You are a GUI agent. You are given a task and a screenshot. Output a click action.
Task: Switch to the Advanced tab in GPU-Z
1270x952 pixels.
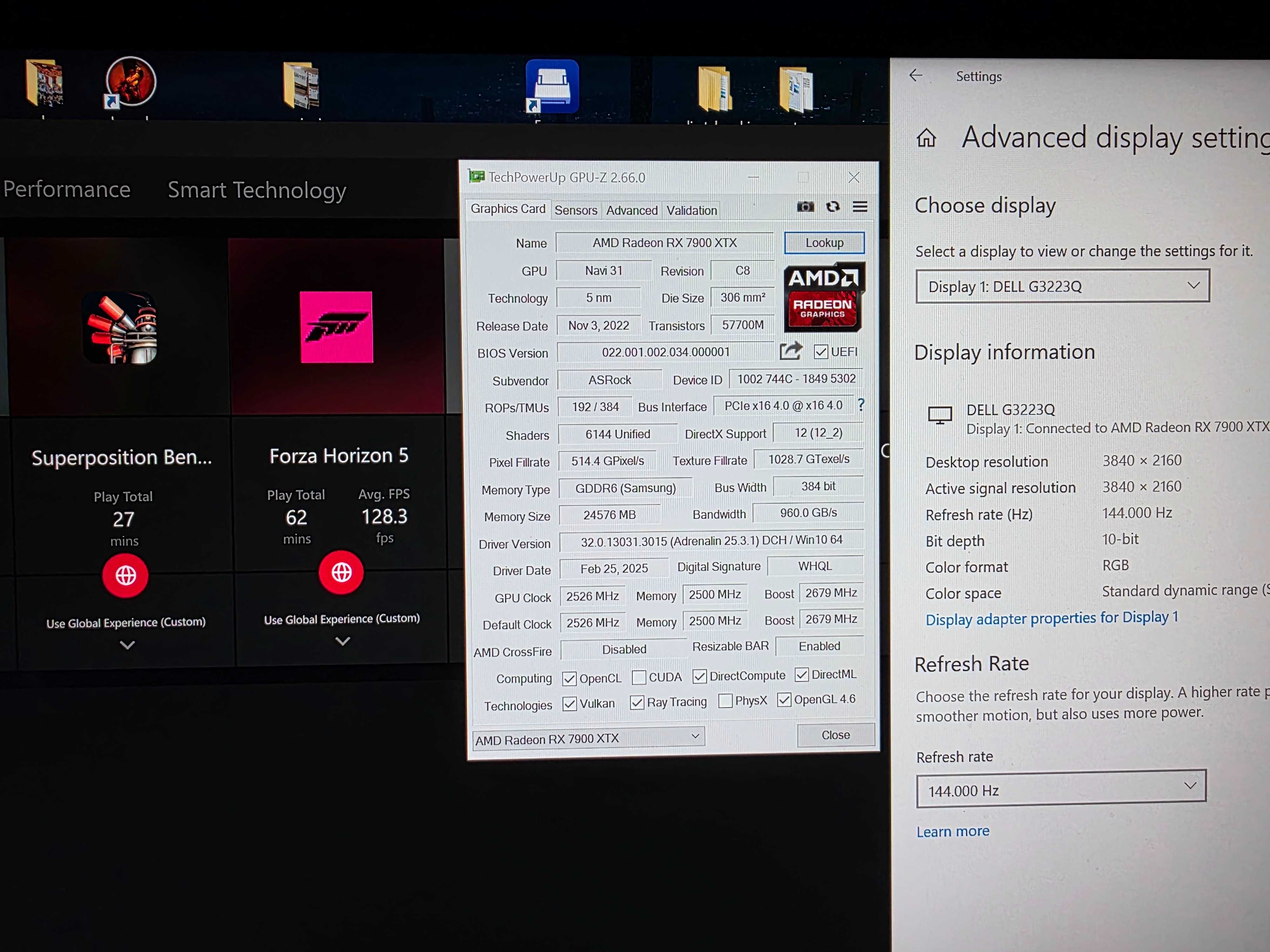pyautogui.click(x=632, y=210)
